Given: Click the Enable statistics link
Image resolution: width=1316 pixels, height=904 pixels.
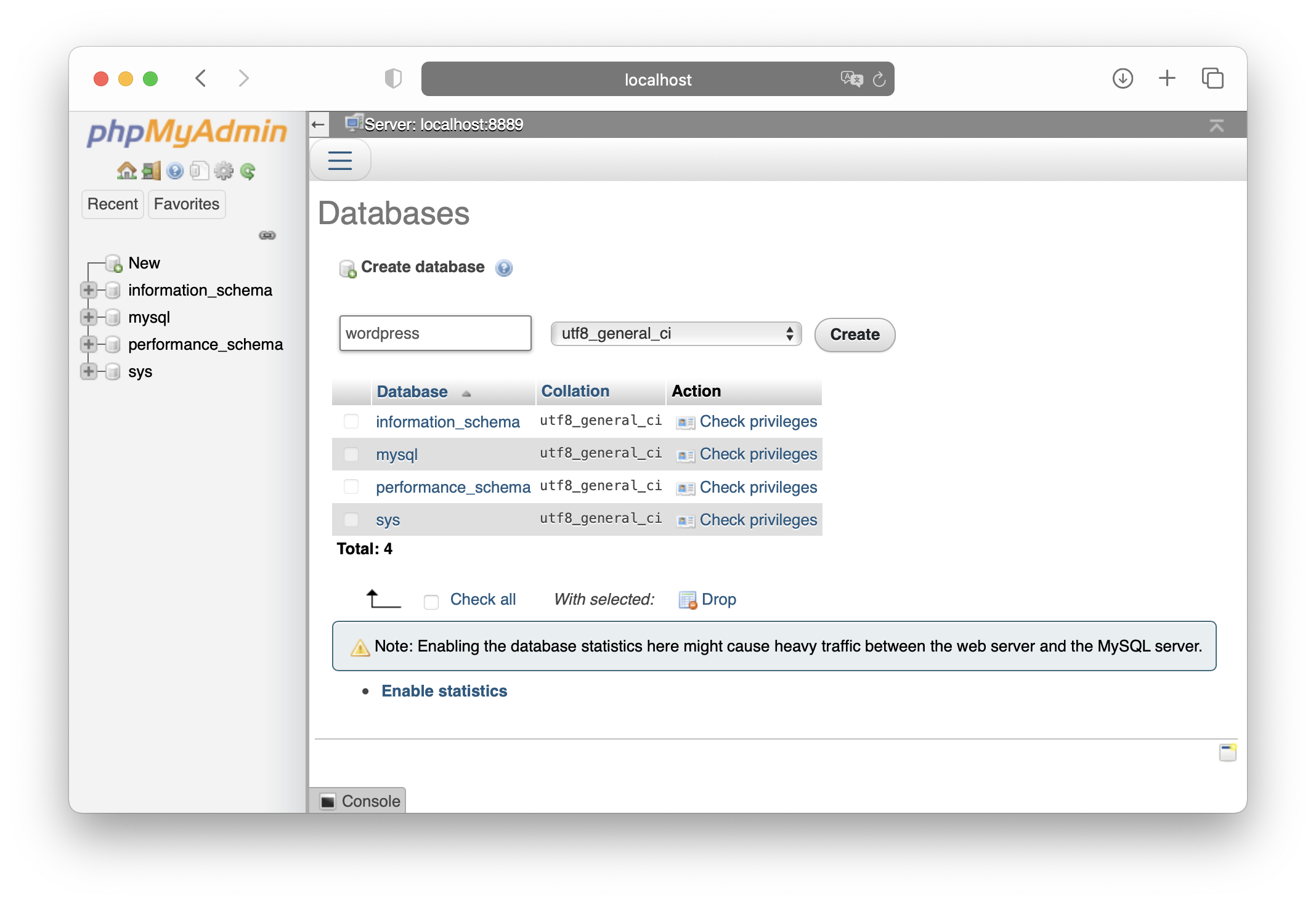Looking at the screenshot, I should pyautogui.click(x=444, y=690).
